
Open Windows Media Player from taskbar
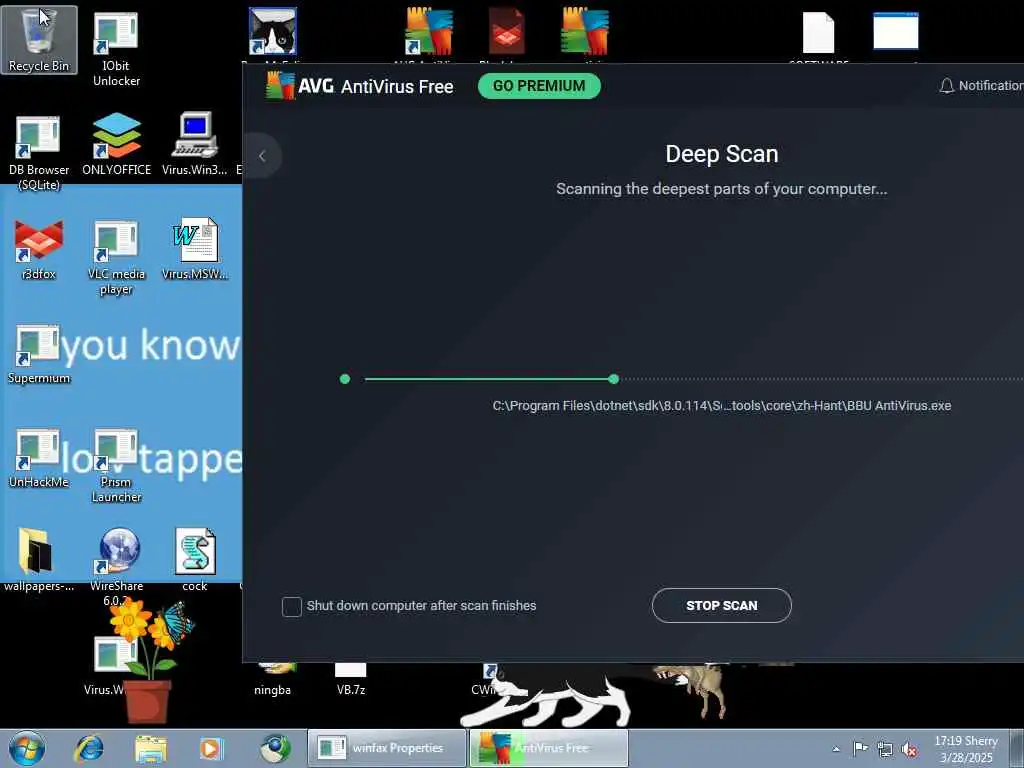click(x=210, y=749)
